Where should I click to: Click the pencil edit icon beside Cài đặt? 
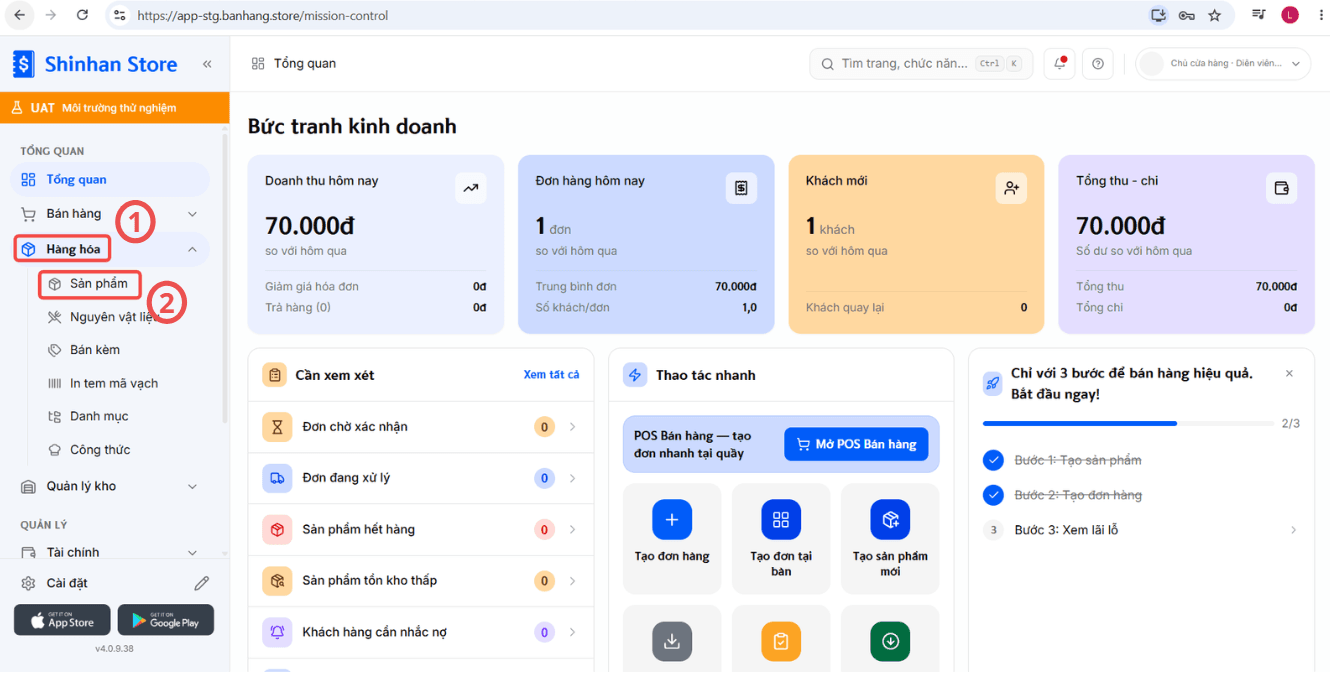click(x=202, y=583)
